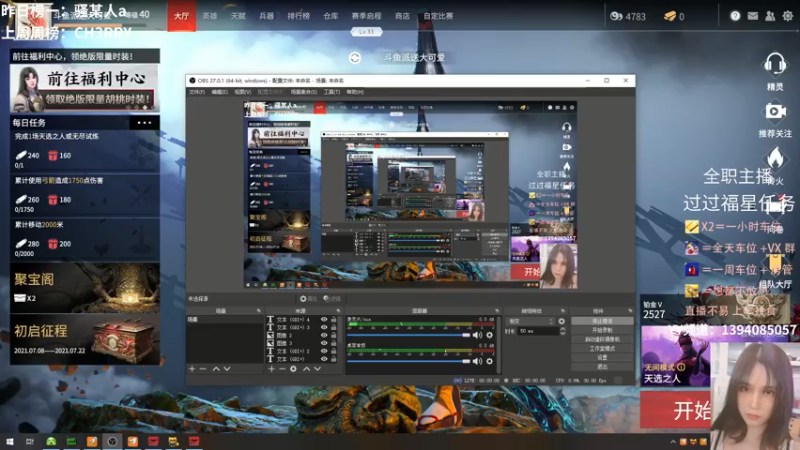Move scene down in scenes panel
The width and height of the screenshot is (800, 450).
[227, 368]
